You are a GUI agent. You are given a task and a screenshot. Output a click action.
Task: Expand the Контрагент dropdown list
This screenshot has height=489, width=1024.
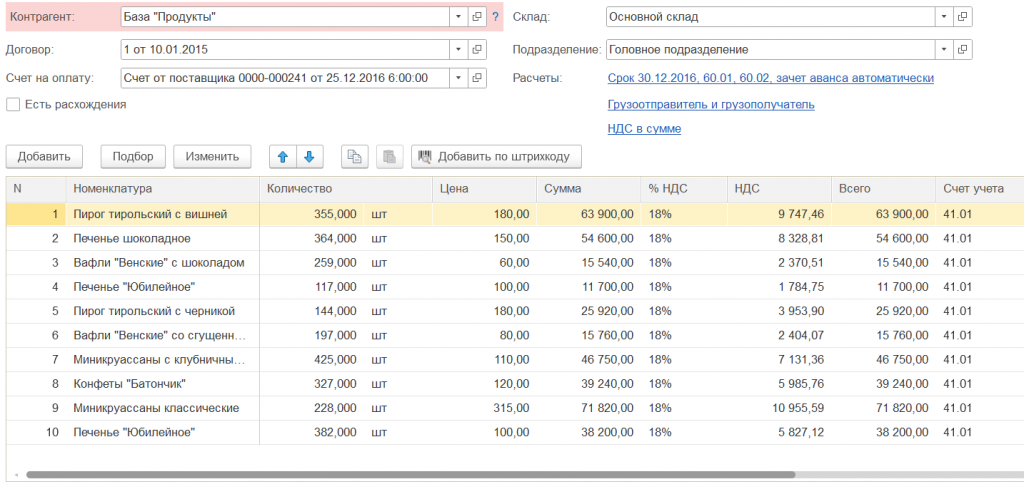click(458, 17)
